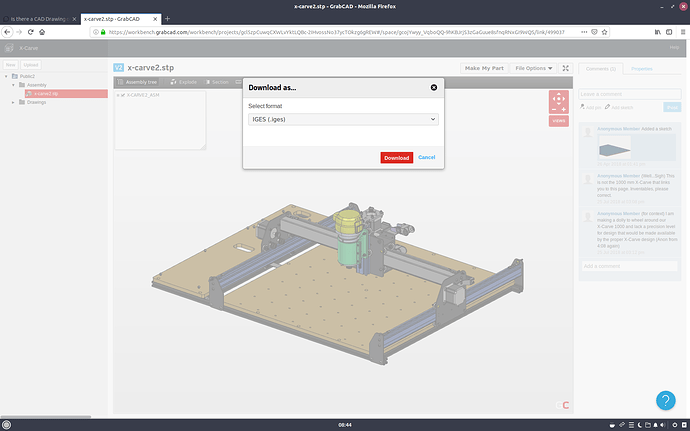Select the Drawings folder
The image size is (690, 431).
[36, 102]
